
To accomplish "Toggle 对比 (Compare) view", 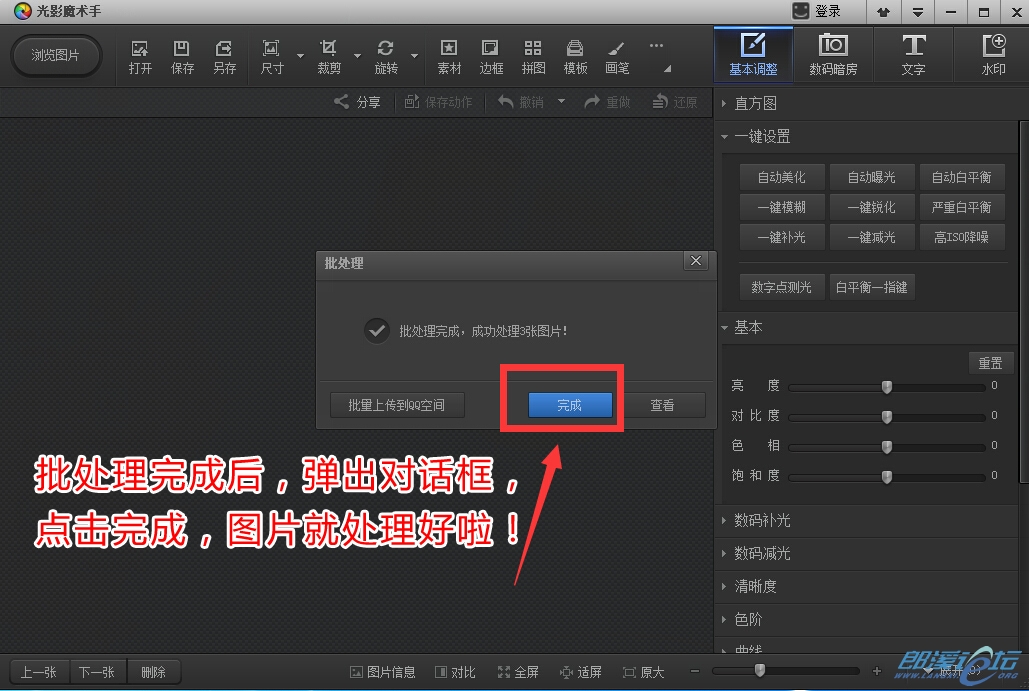I will [455, 672].
